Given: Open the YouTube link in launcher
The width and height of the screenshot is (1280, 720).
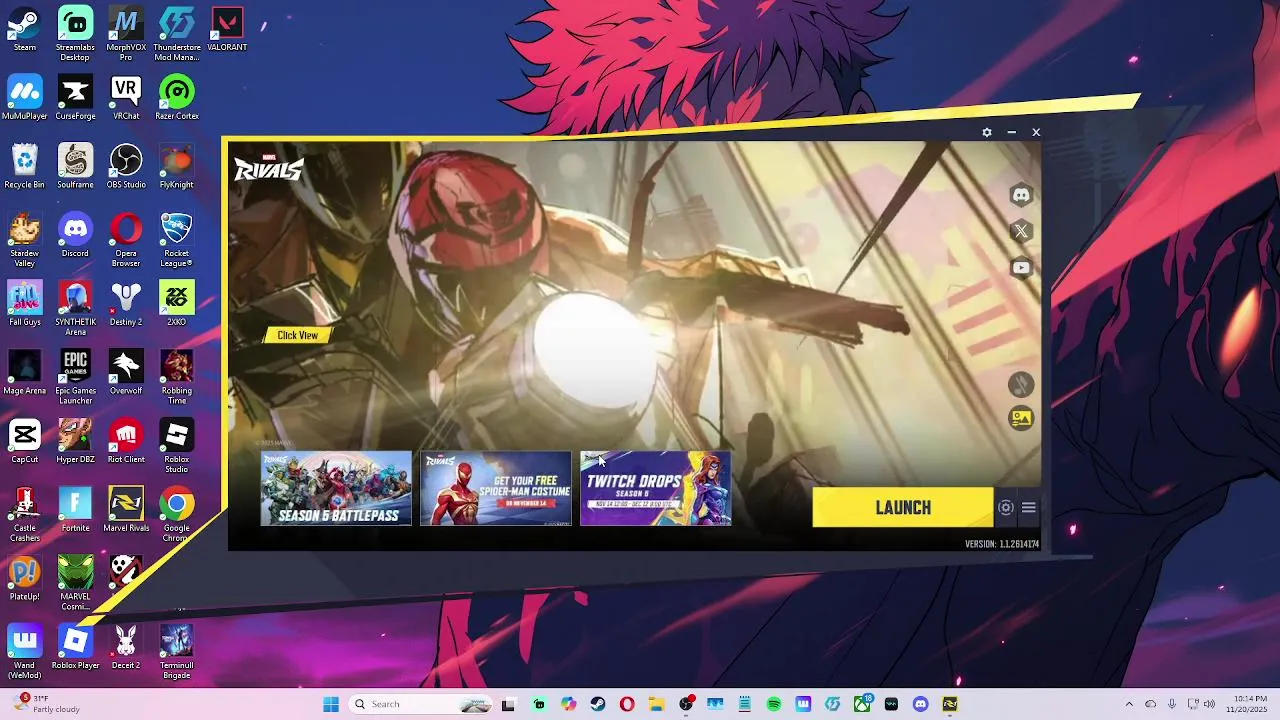Looking at the screenshot, I should click(x=1021, y=267).
